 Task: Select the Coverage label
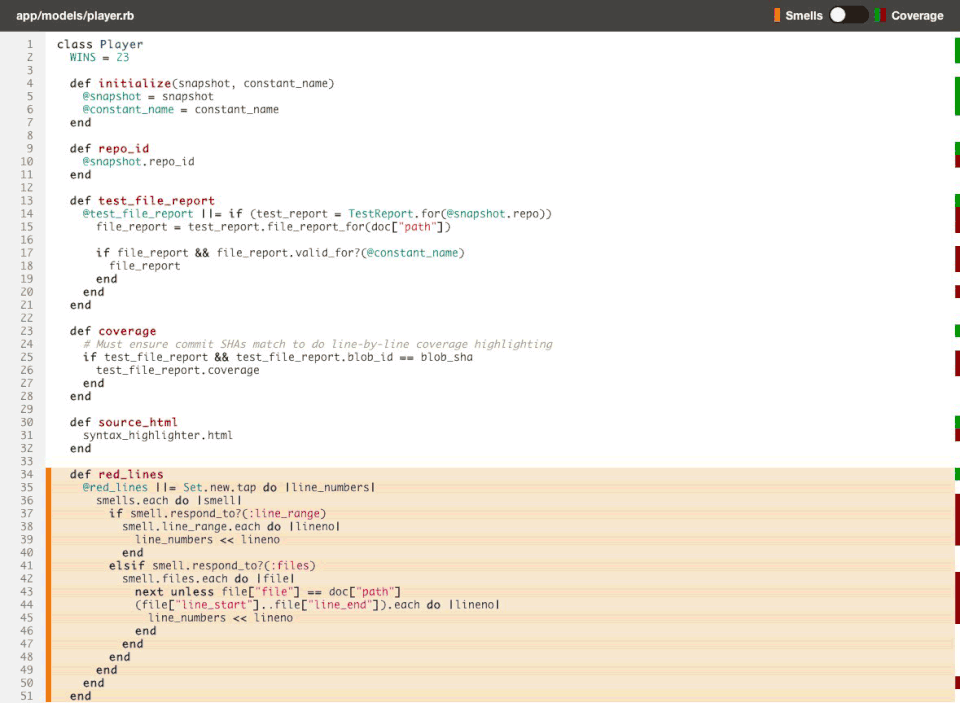tap(917, 16)
